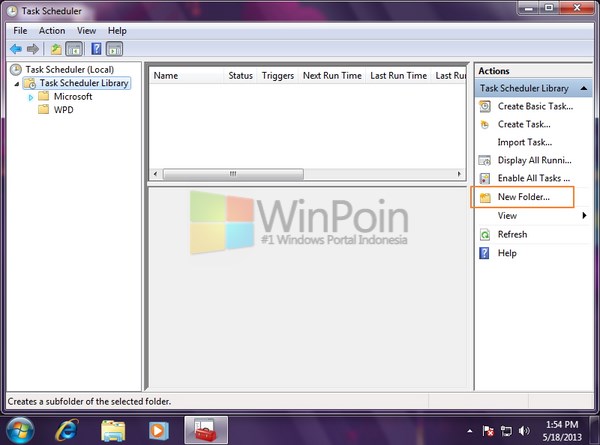Open the File menu

[20, 31]
